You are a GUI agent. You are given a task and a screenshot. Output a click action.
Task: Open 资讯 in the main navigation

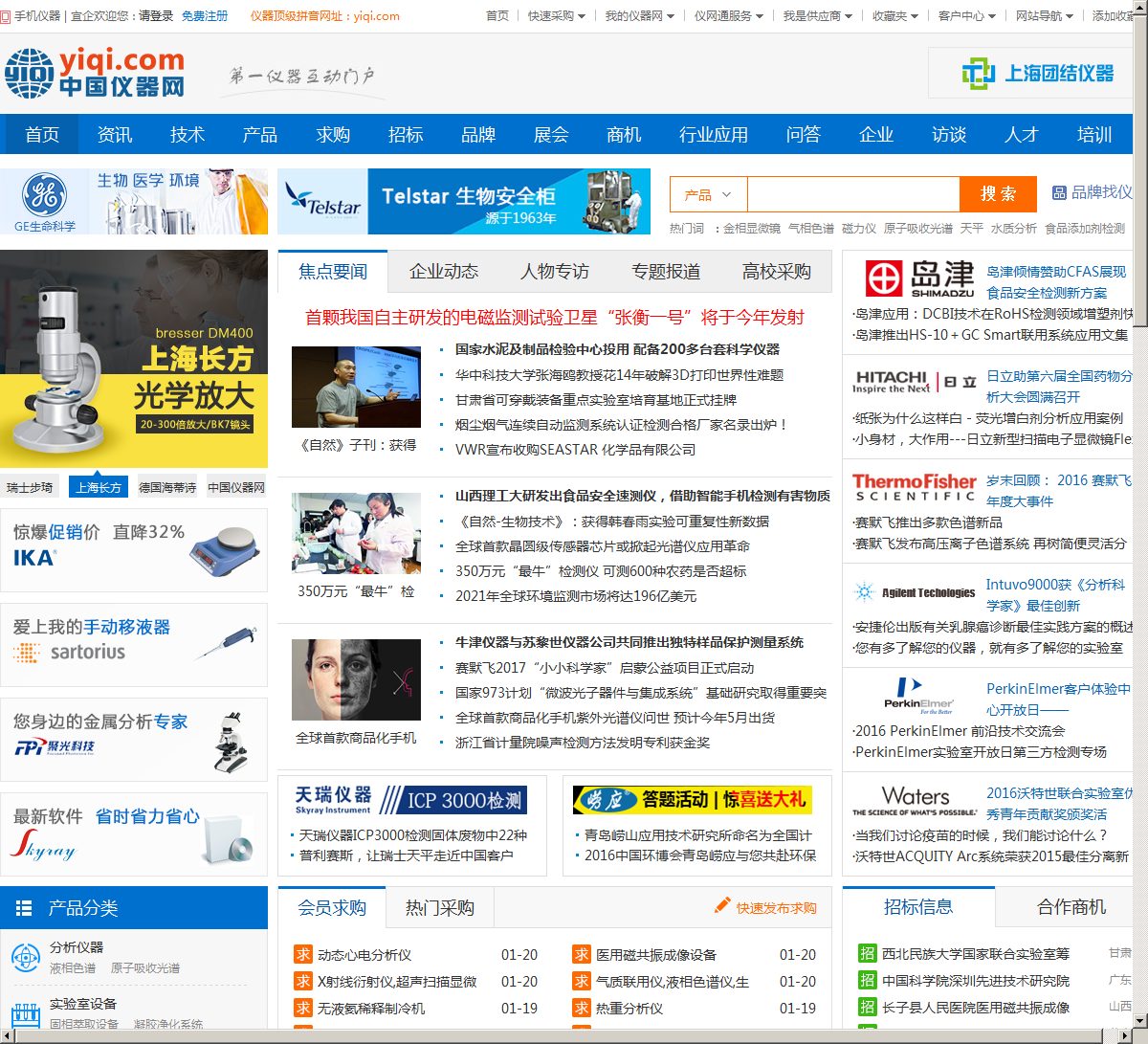point(115,134)
